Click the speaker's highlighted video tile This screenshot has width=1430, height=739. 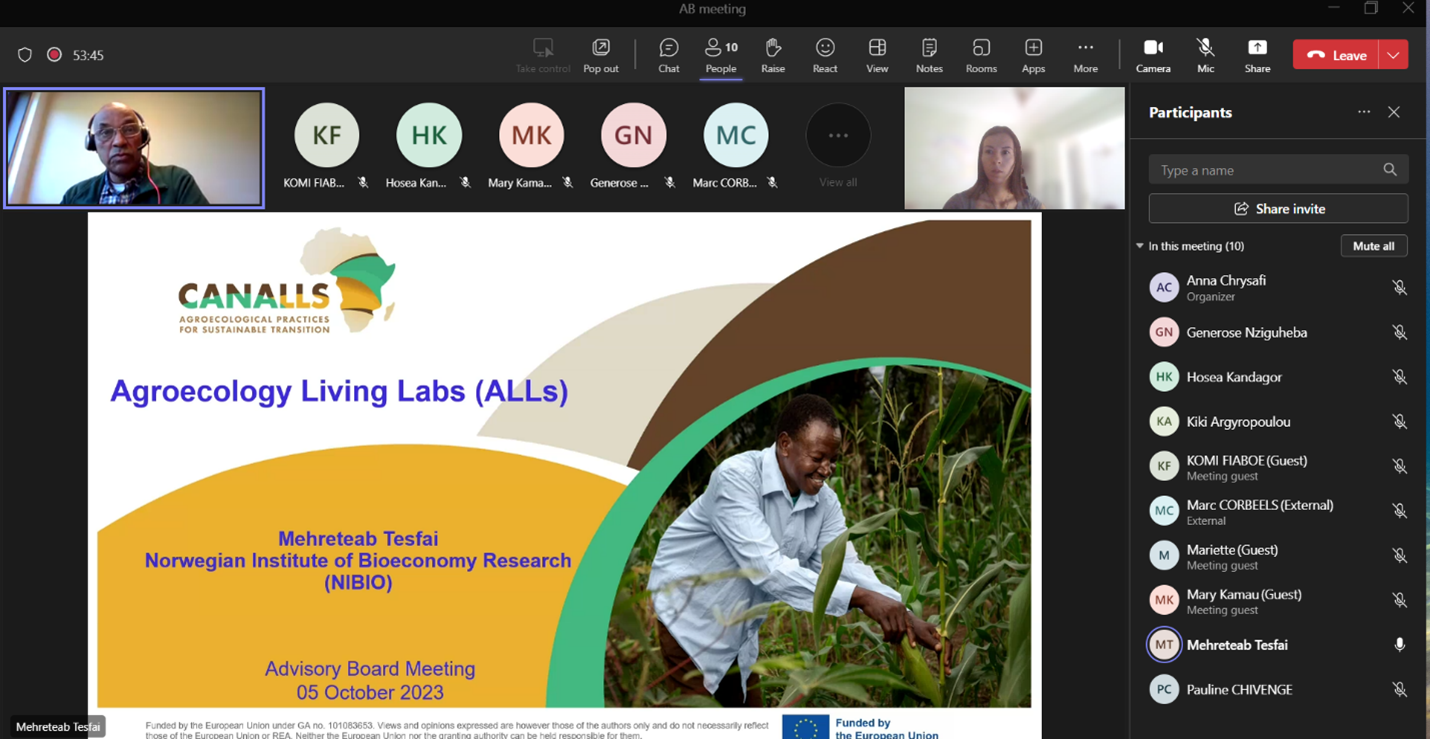(x=134, y=148)
